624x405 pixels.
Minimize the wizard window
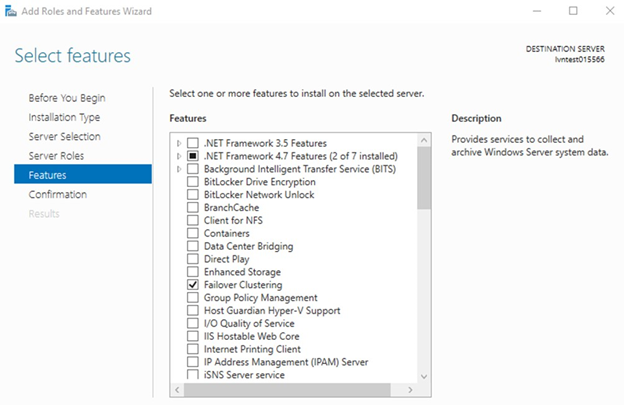tap(537, 11)
